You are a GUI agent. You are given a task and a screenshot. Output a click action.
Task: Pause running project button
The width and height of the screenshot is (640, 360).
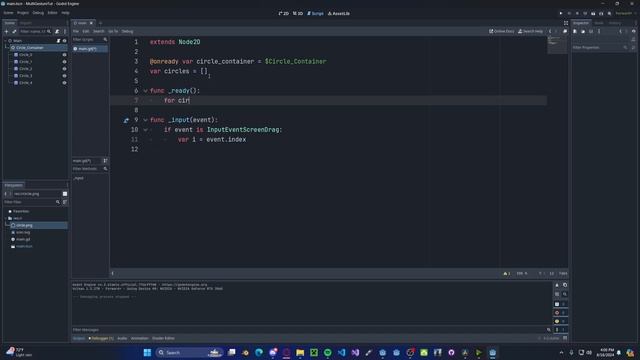(569, 13)
